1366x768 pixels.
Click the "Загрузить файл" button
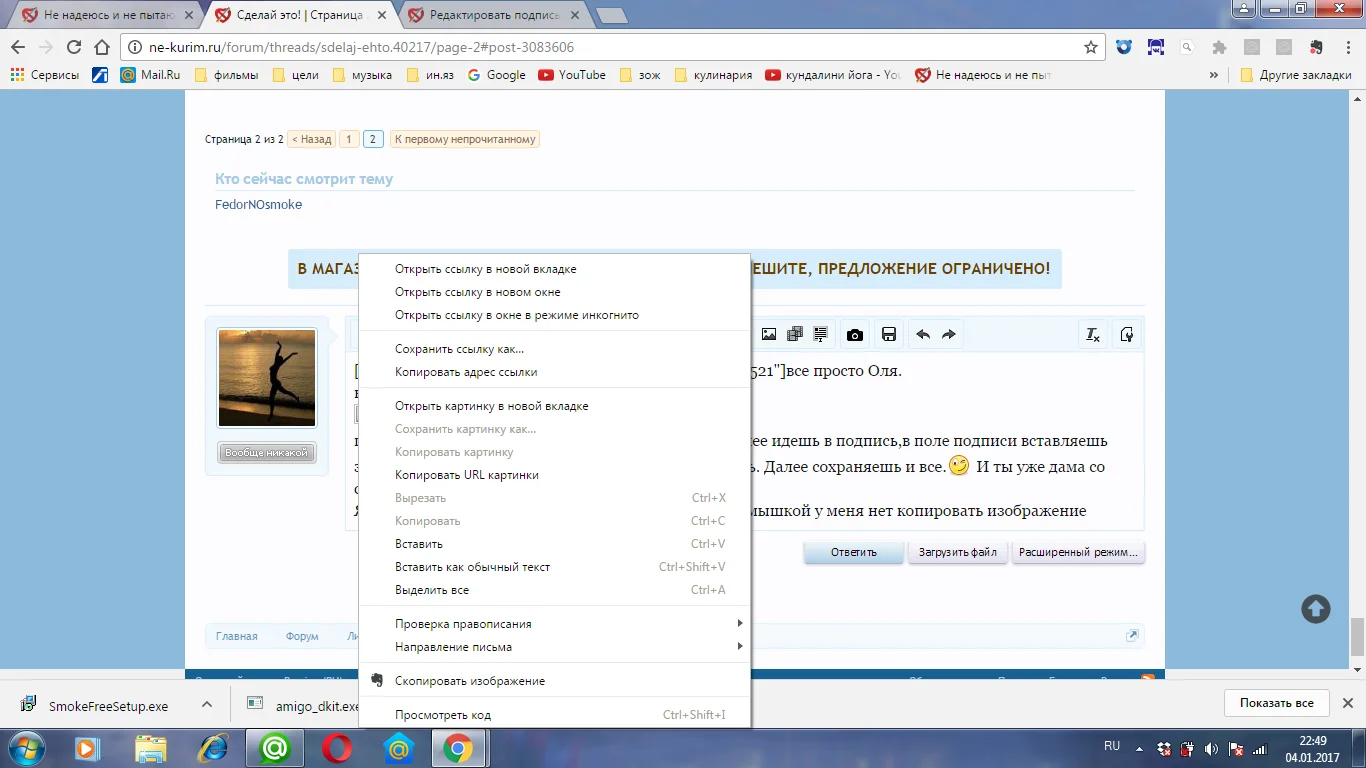(x=957, y=552)
